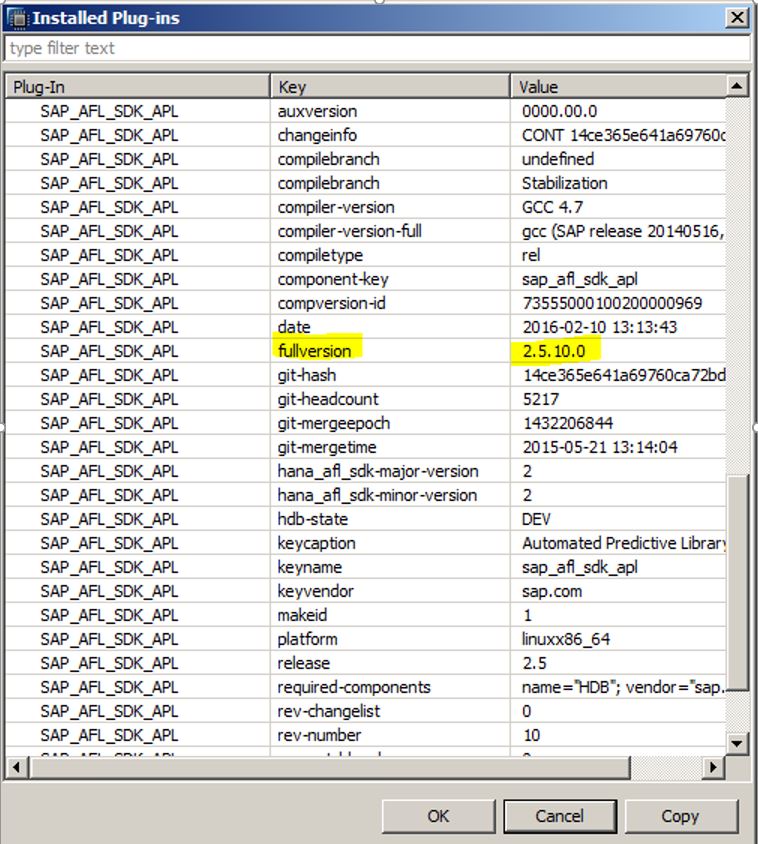758x844 pixels.
Task: Select the component-key key cell
Action: [390, 279]
